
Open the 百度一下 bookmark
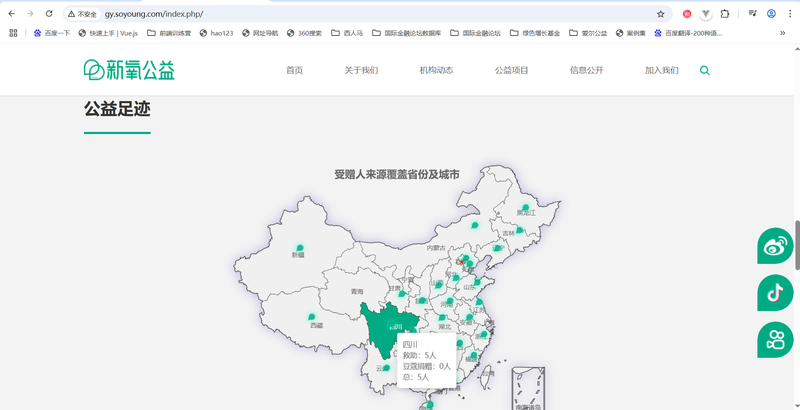52,33
